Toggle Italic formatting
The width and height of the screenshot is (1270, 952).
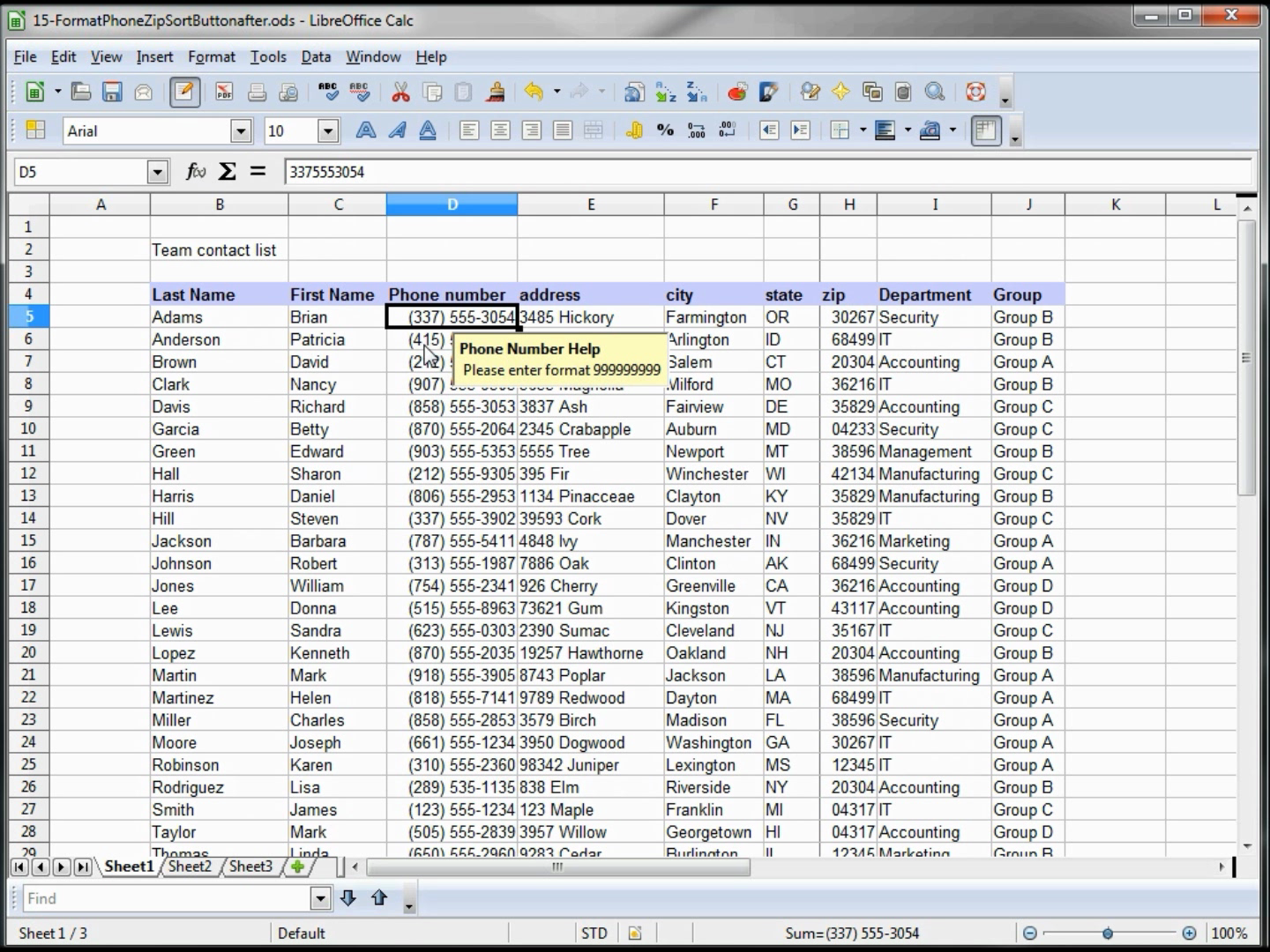[397, 130]
